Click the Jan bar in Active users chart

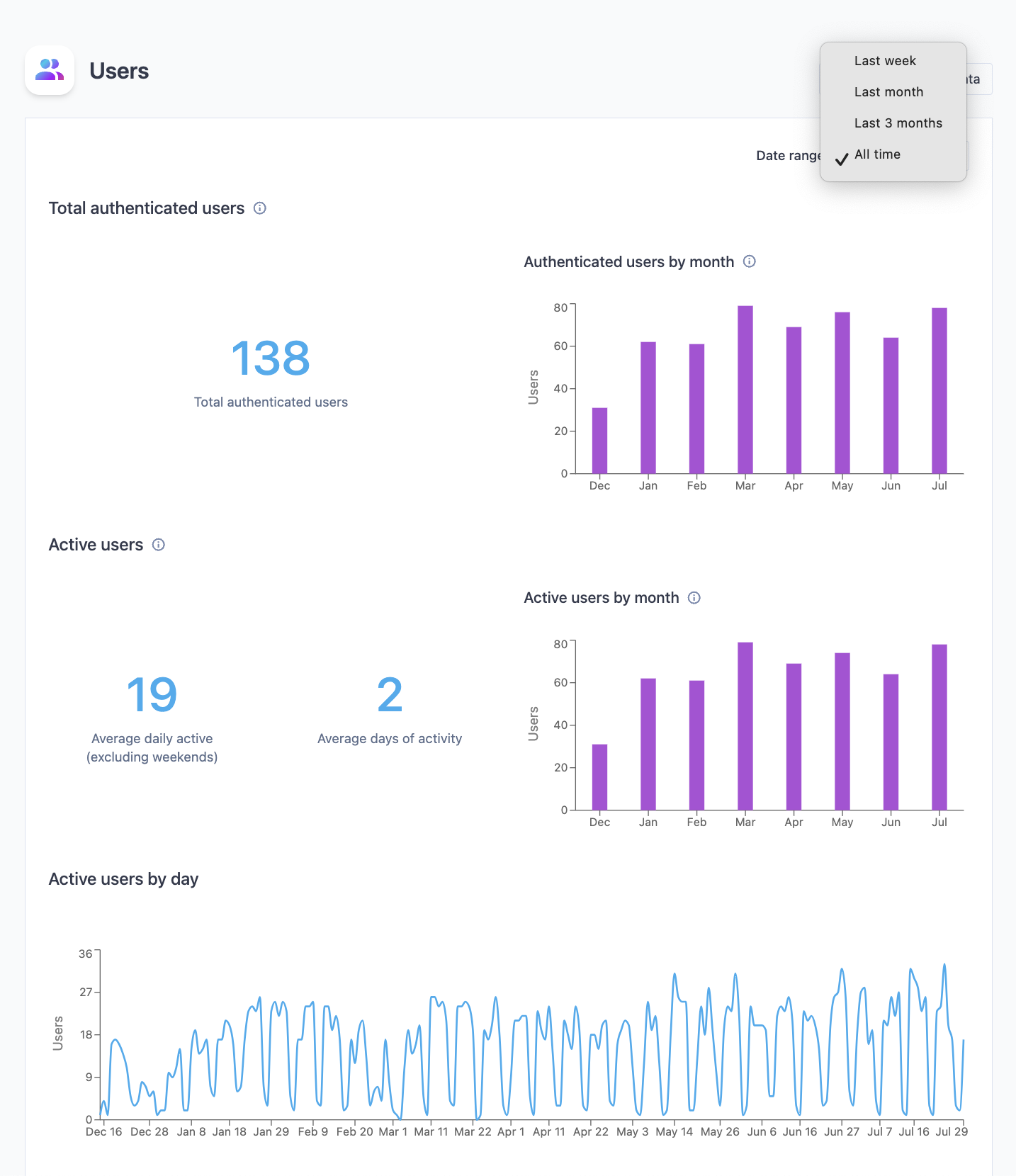(x=648, y=744)
